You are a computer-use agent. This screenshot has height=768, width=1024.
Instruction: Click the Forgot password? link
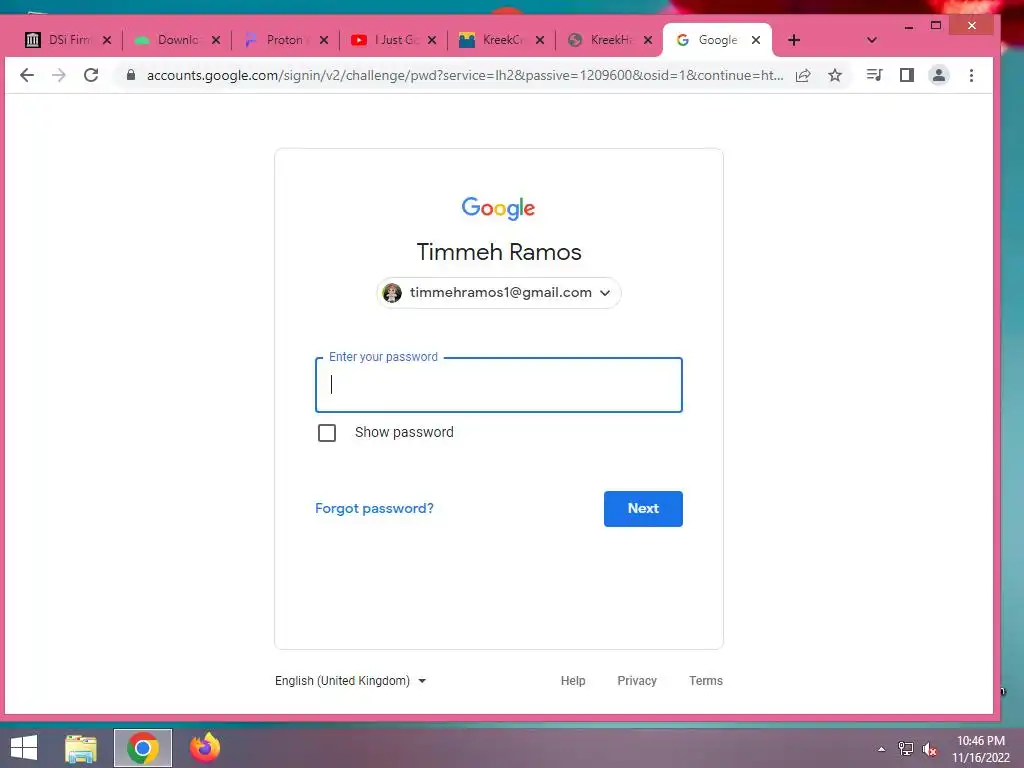374,508
